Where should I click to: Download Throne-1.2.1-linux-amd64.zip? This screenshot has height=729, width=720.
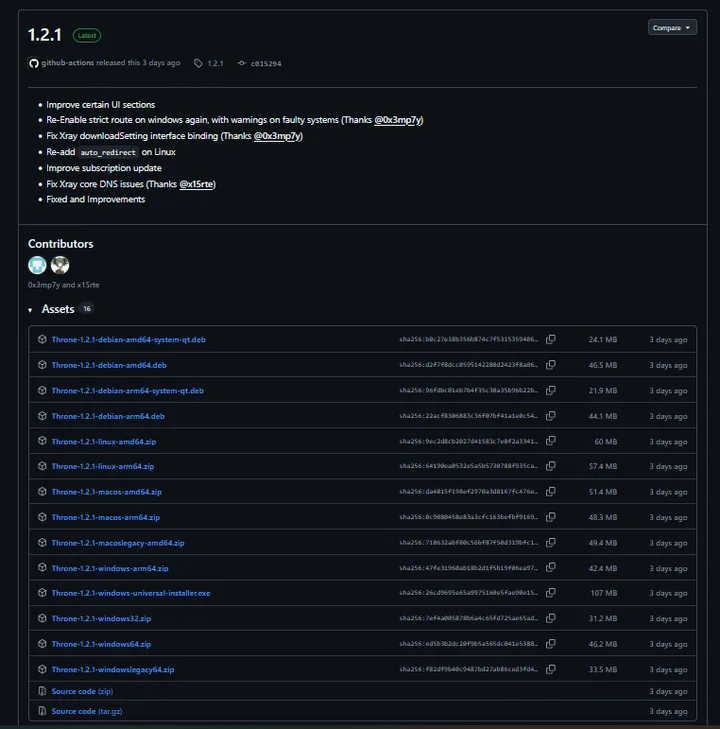[x=104, y=442]
